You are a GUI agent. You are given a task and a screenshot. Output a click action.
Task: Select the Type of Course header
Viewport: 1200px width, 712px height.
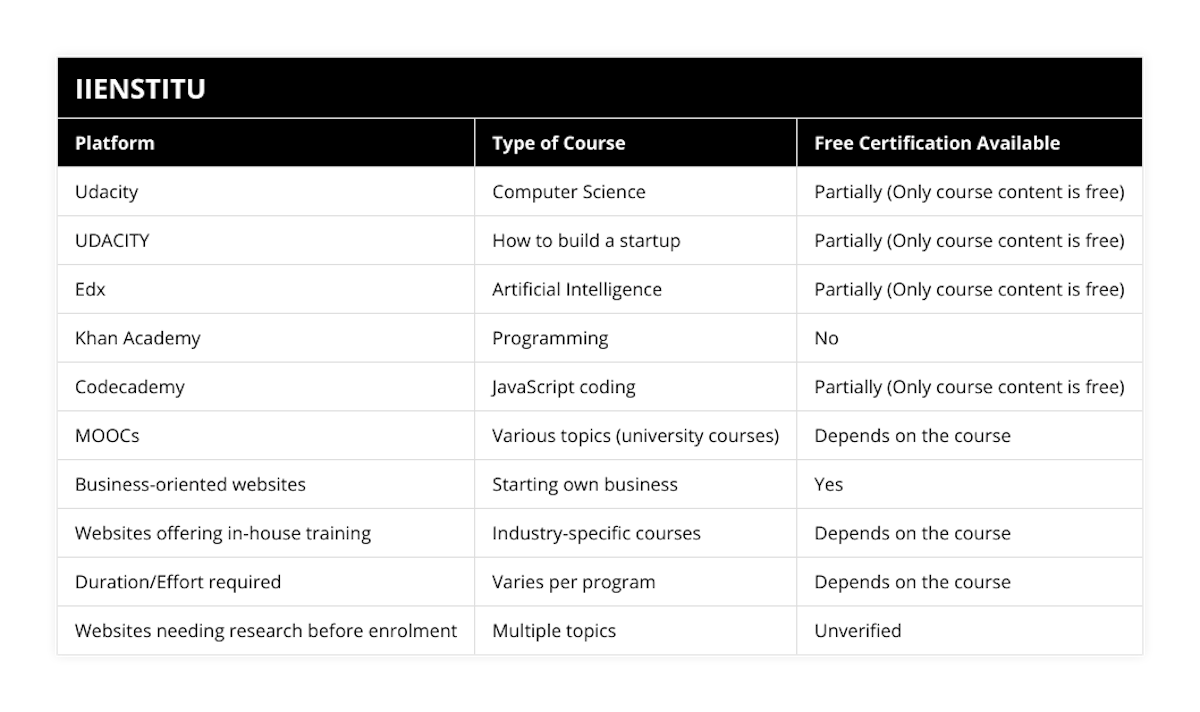(x=558, y=143)
